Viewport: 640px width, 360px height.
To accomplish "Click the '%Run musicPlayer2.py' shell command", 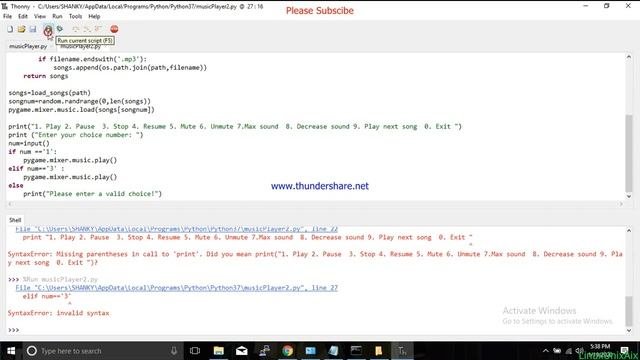I will click(x=60, y=280).
